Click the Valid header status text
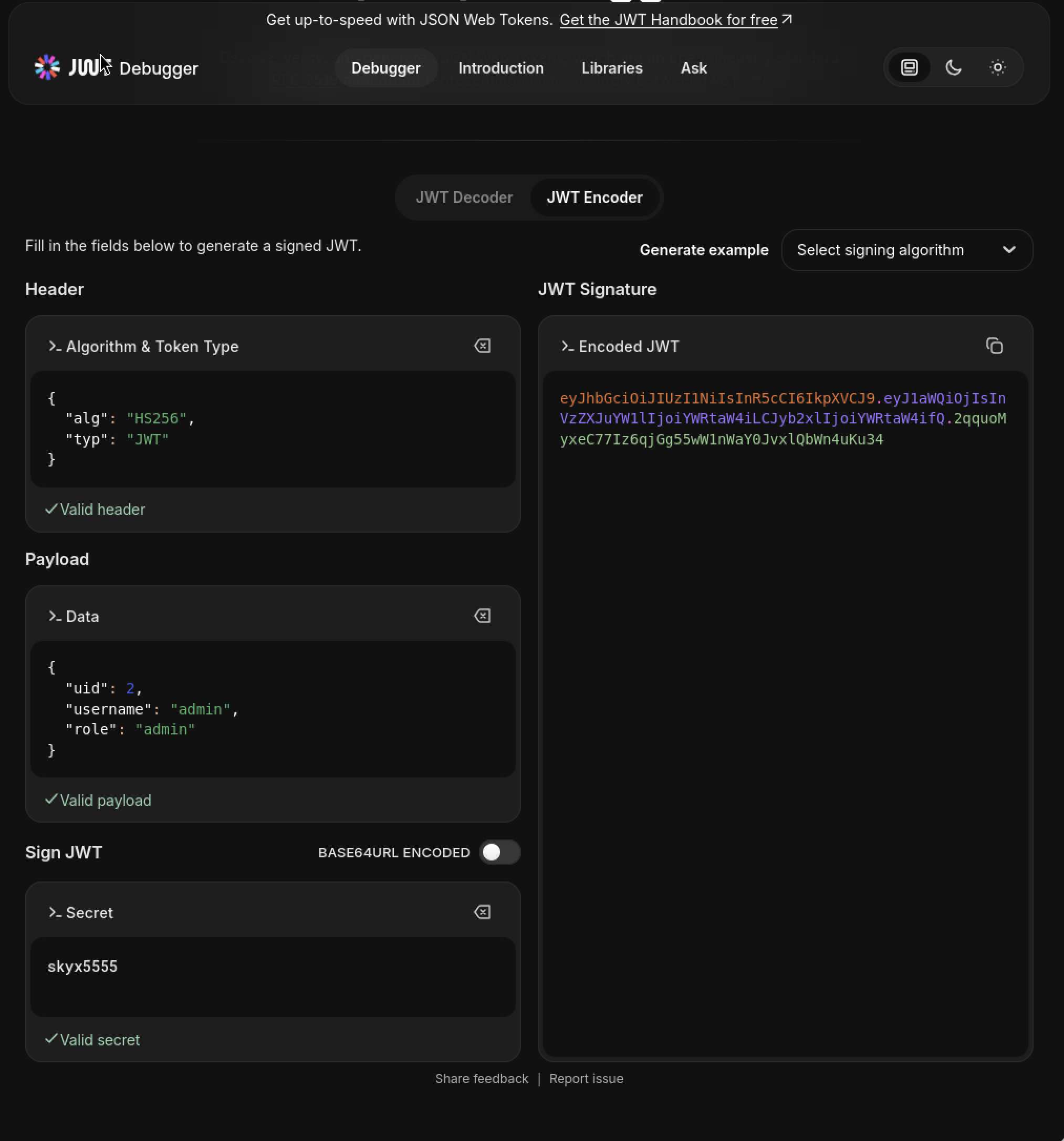This screenshot has height=1141, width=1064. [102, 509]
